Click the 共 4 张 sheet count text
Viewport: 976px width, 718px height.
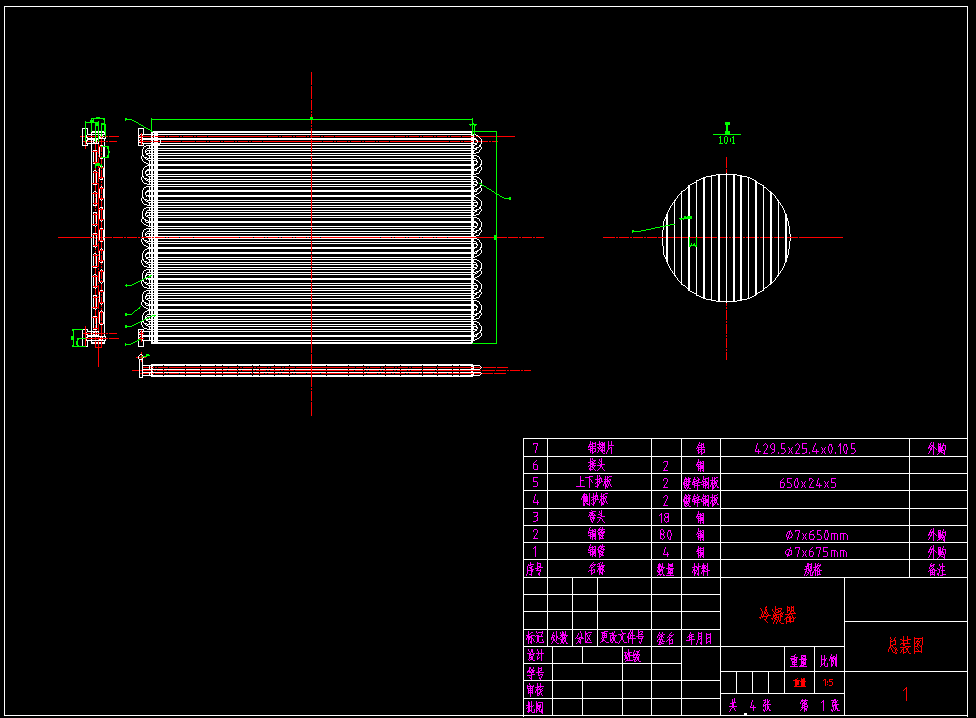pyautogui.click(x=750, y=706)
